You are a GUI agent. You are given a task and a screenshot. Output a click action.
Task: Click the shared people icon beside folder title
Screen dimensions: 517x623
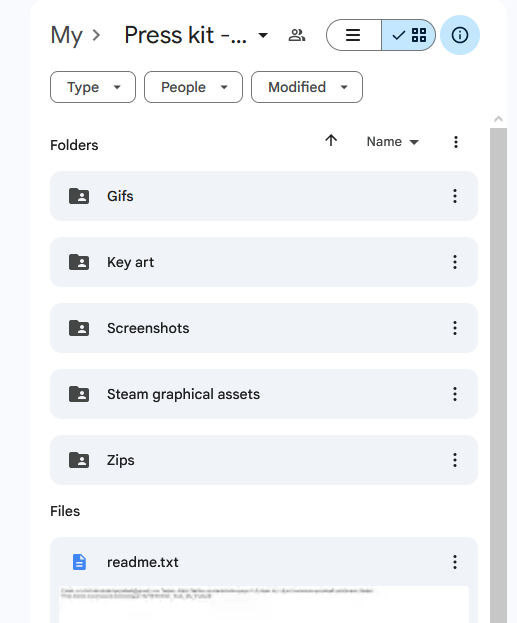[x=296, y=35]
